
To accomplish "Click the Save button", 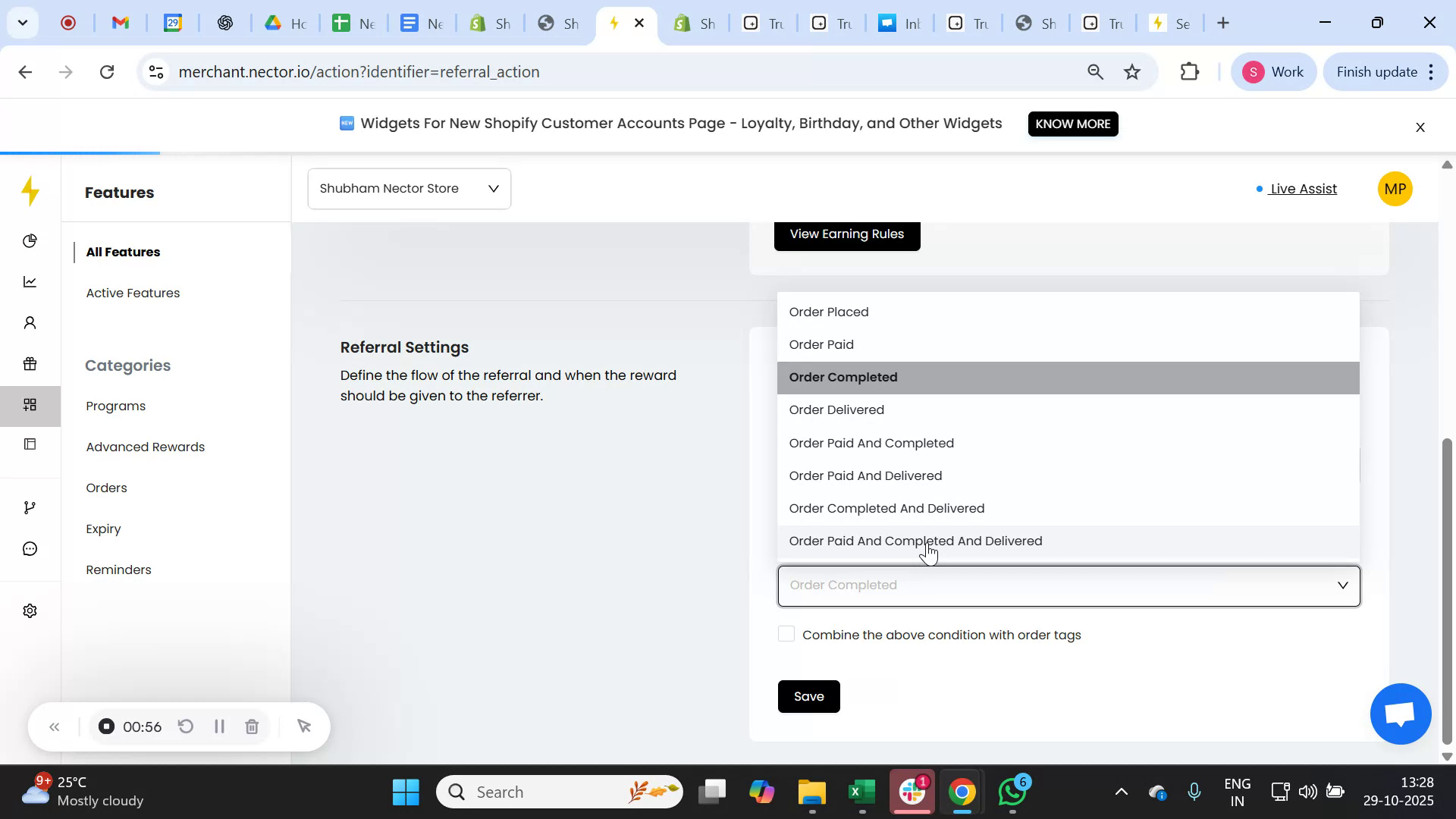I will click(808, 696).
